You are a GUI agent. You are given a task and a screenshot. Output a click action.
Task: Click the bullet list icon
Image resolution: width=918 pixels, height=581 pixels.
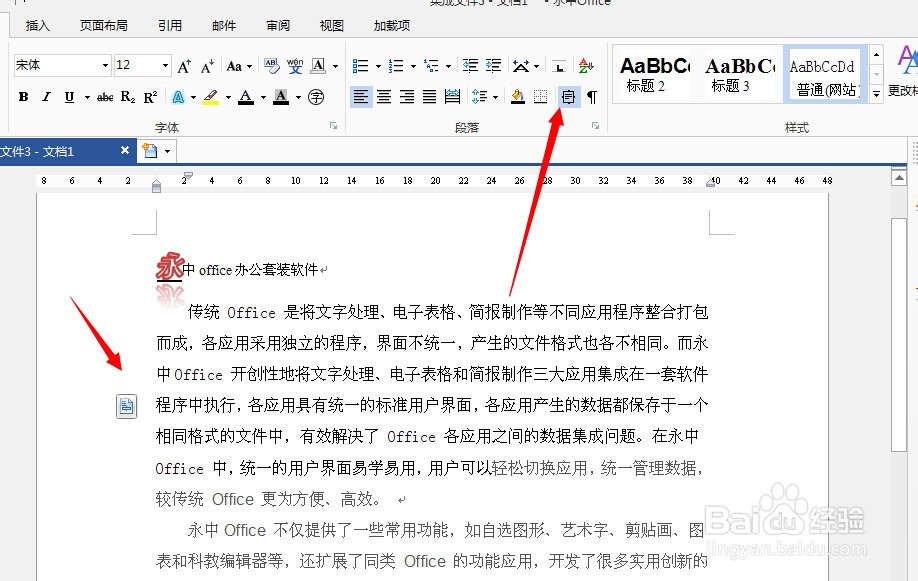click(x=360, y=66)
